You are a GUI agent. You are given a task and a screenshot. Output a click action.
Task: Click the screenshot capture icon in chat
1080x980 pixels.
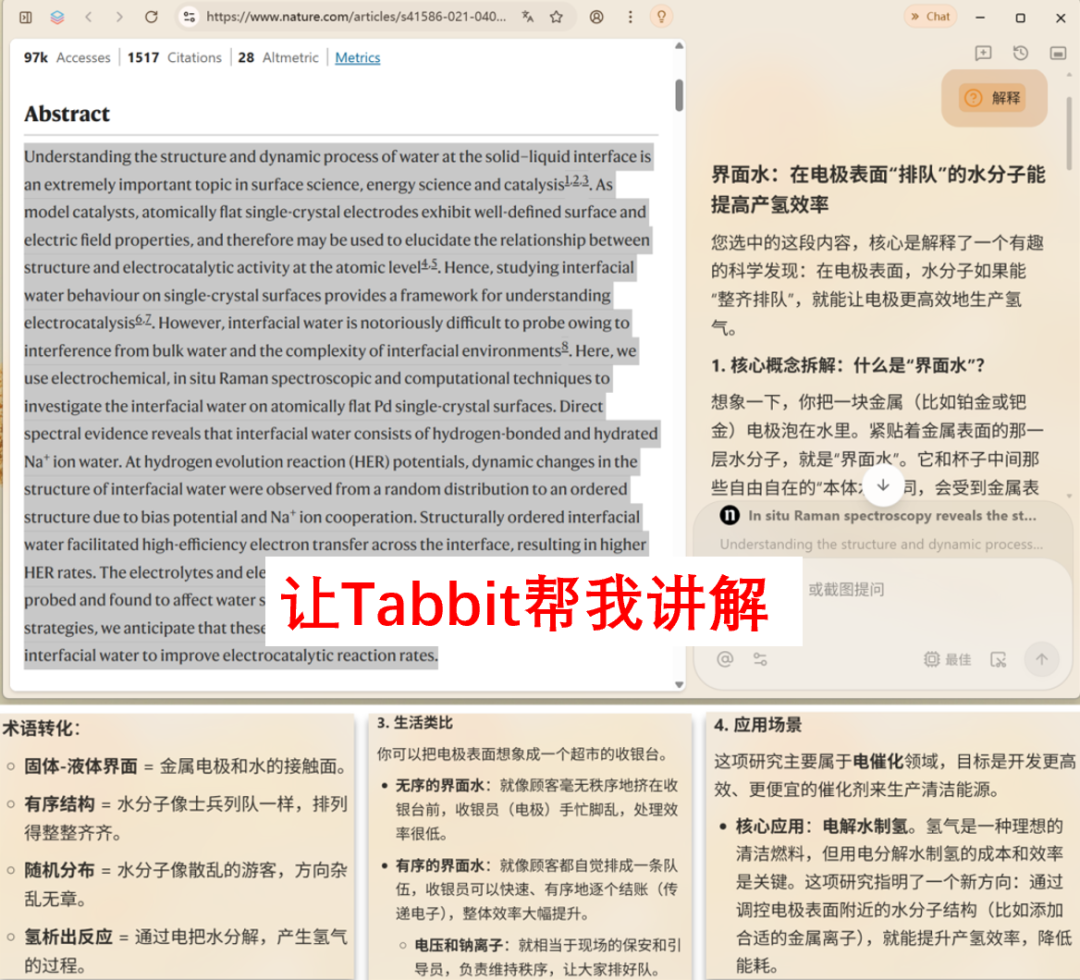998,660
